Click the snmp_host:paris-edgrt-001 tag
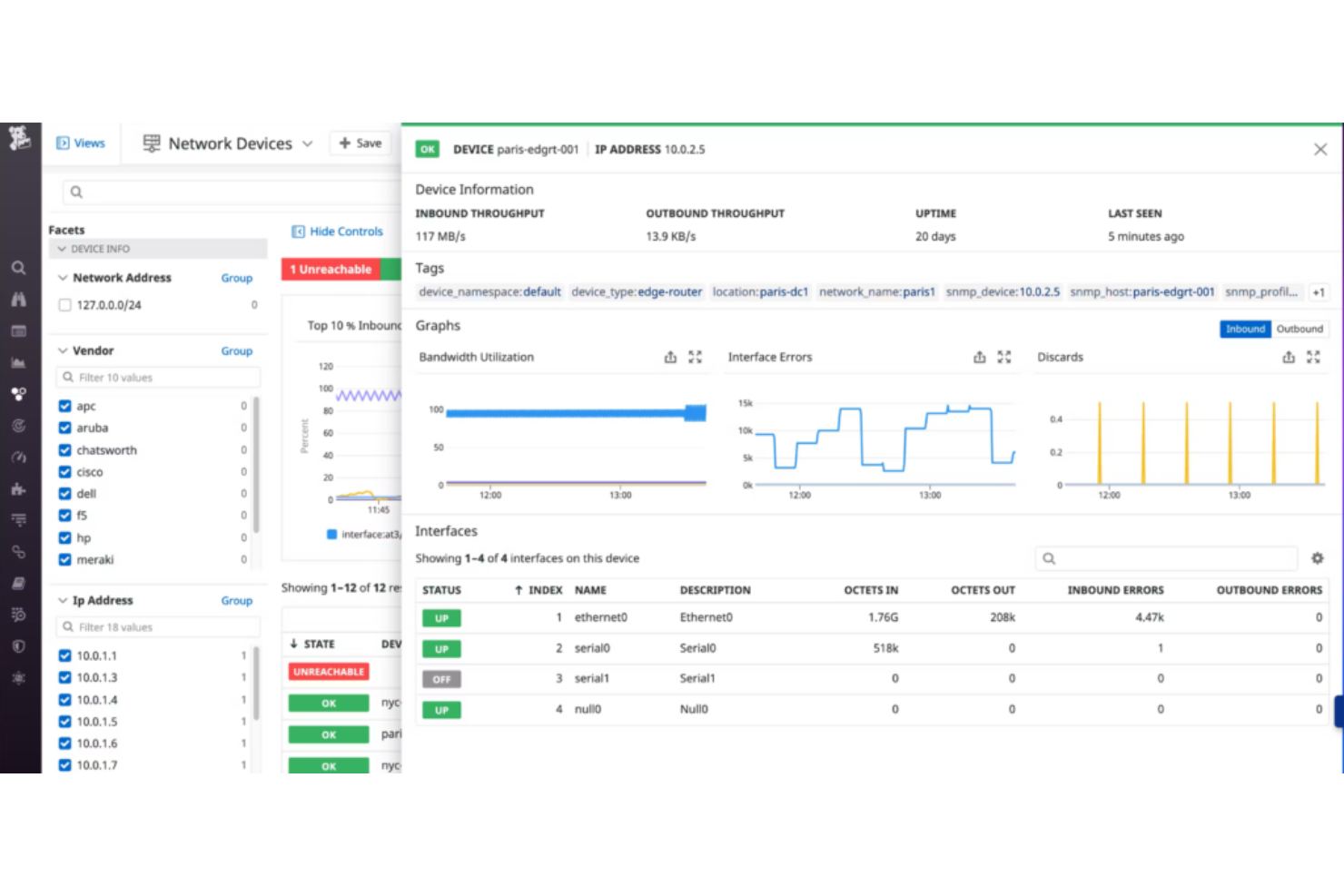The image size is (1344, 896). tap(1141, 292)
